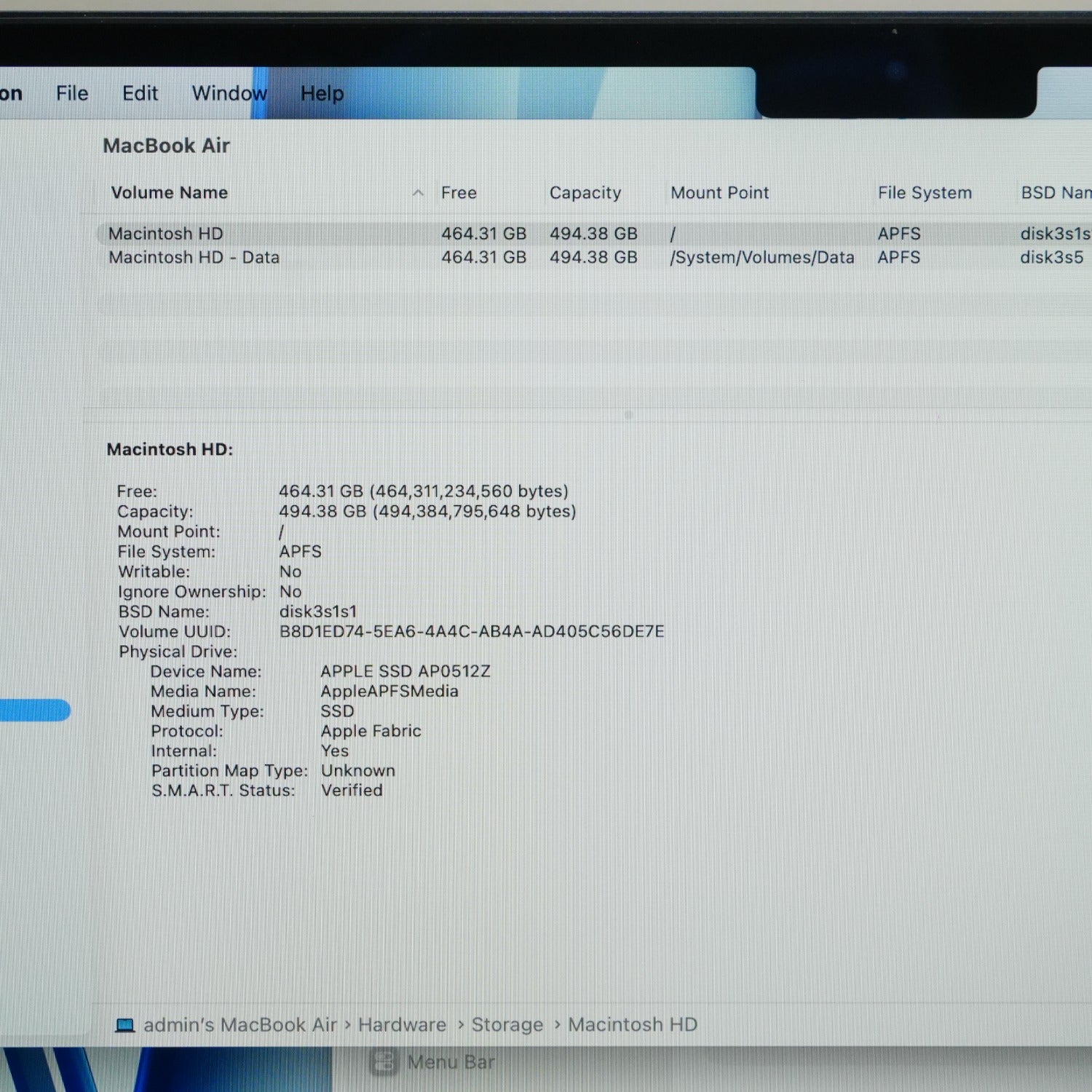This screenshot has width=1092, height=1092.
Task: Click the value 464.31 GB (464,311,234,560 bytes)
Action: (x=424, y=491)
